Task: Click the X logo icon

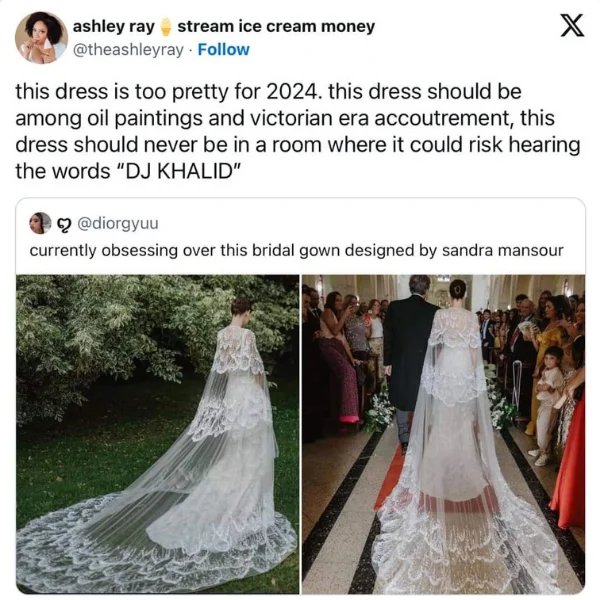Action: [x=572, y=25]
